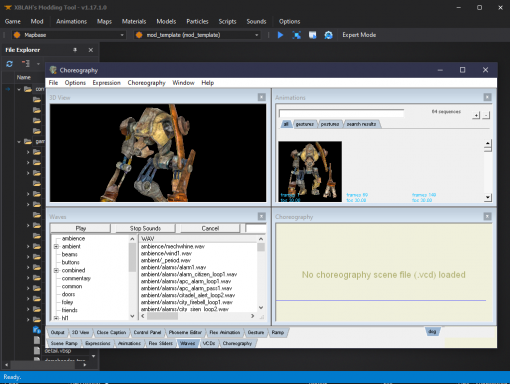Click the file icon next to detail.vbsp
510x384 pixels.
(37, 350)
